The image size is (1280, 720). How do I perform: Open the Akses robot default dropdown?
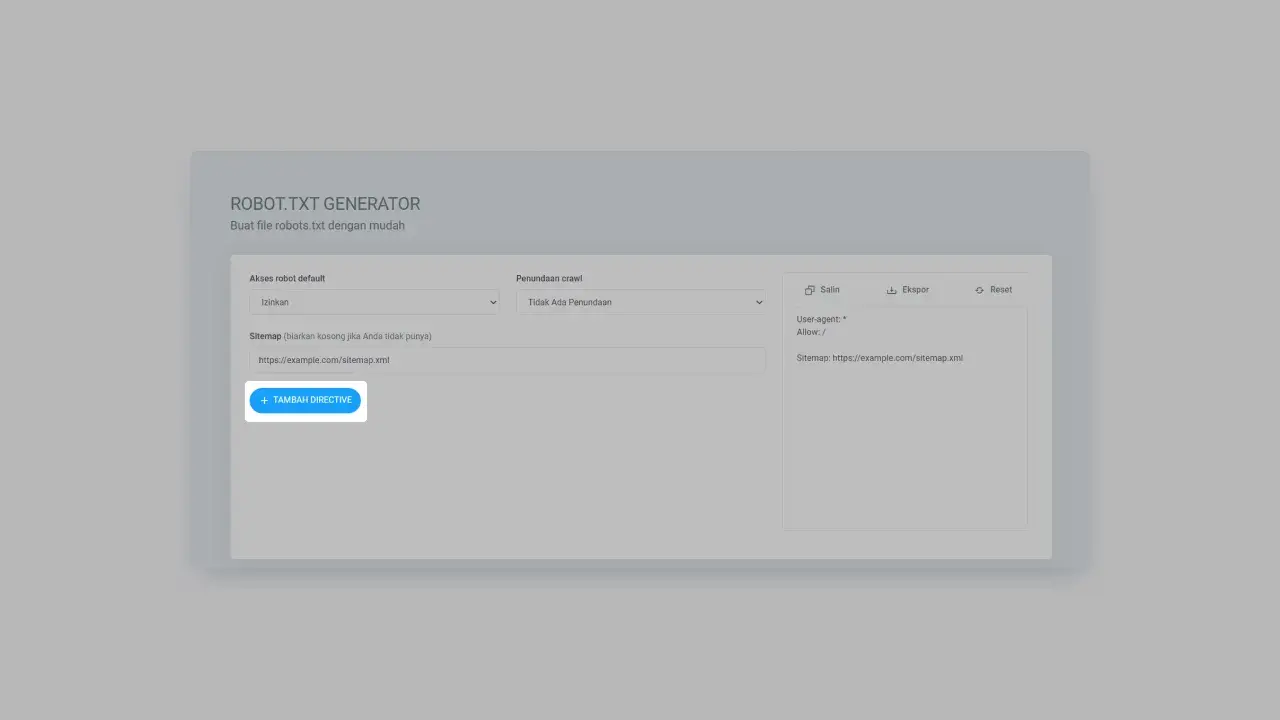pyautogui.click(x=373, y=302)
